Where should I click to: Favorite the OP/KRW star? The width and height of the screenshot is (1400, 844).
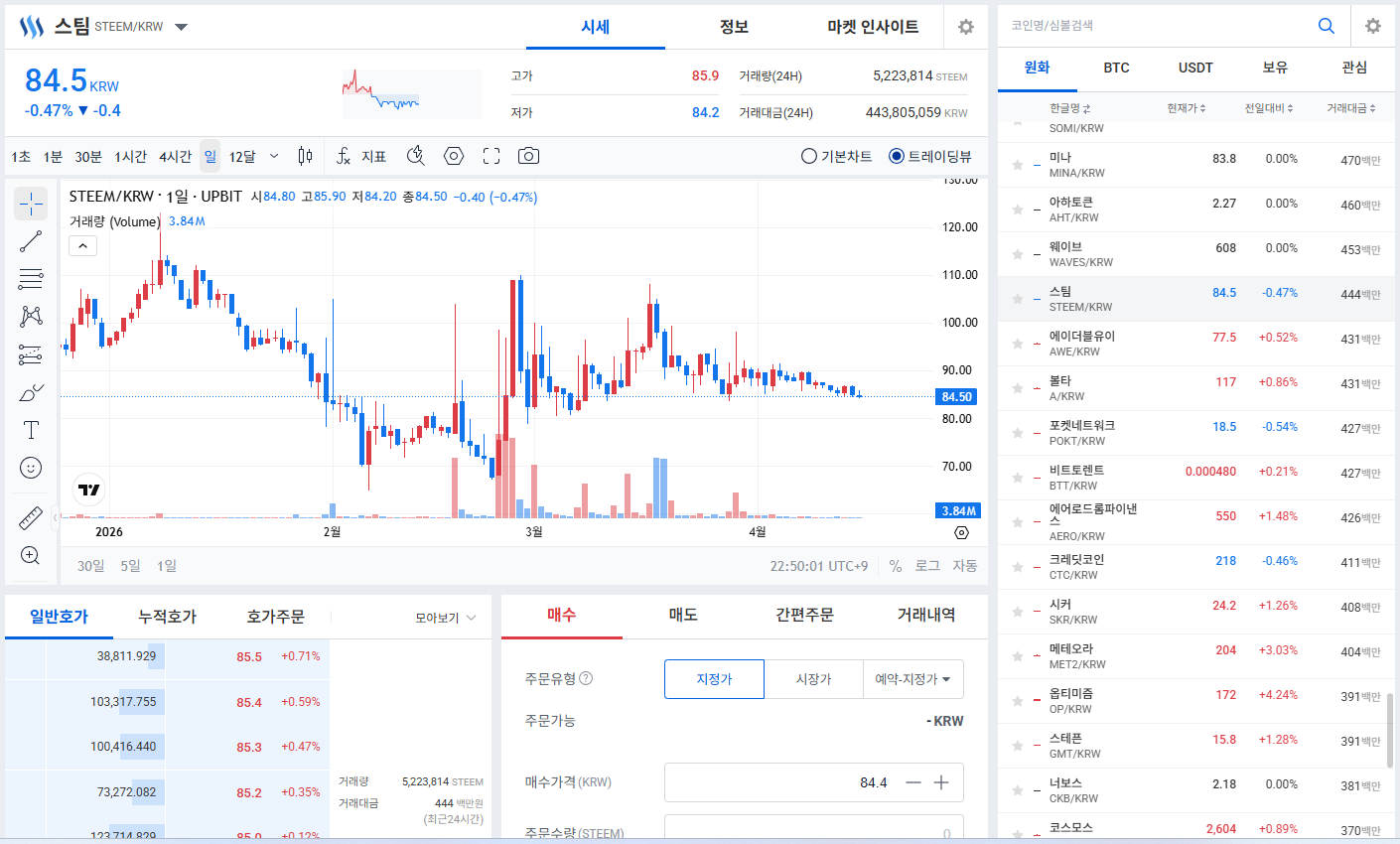click(x=1018, y=701)
